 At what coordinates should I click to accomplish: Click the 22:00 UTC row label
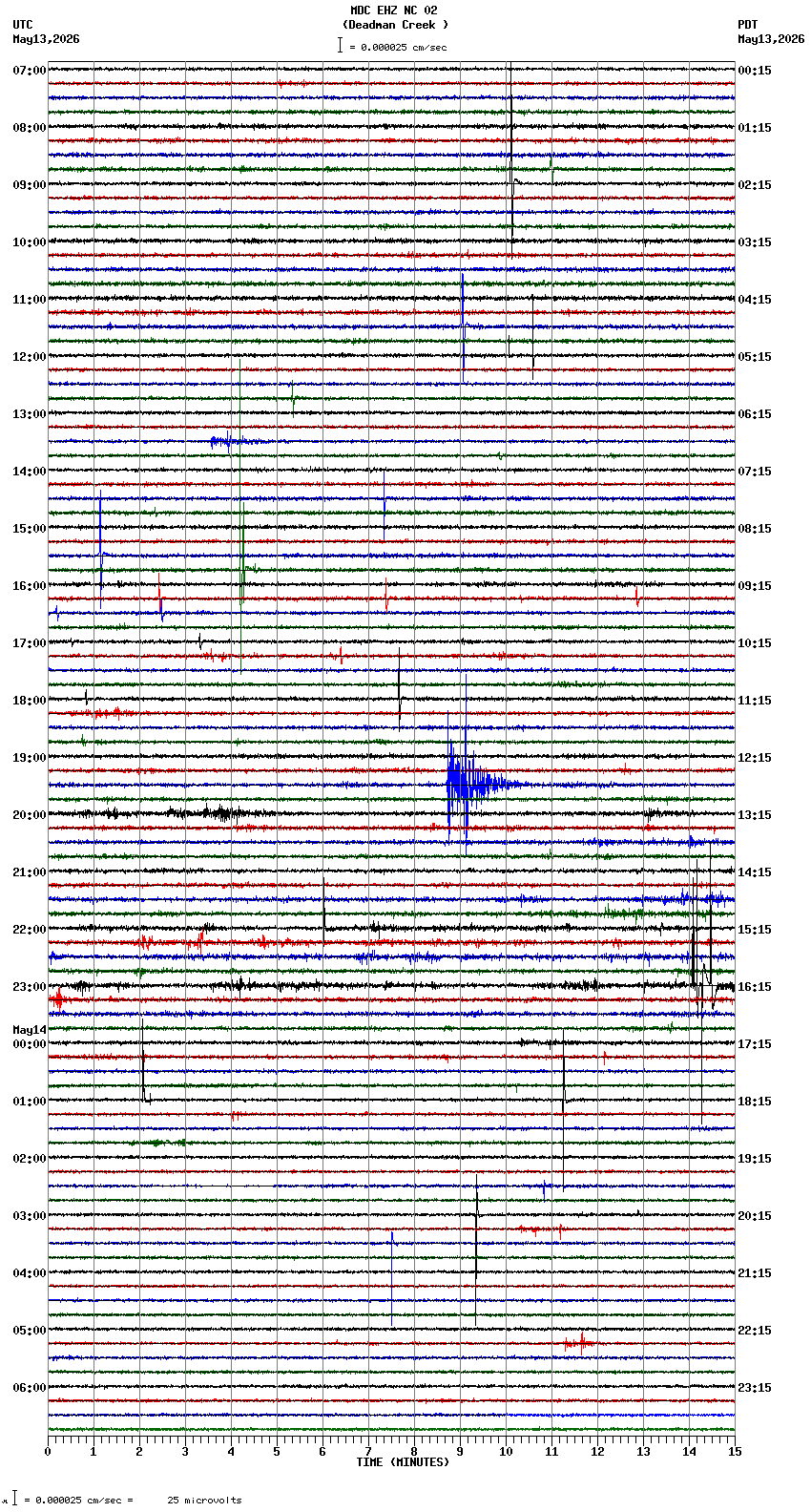coord(30,930)
